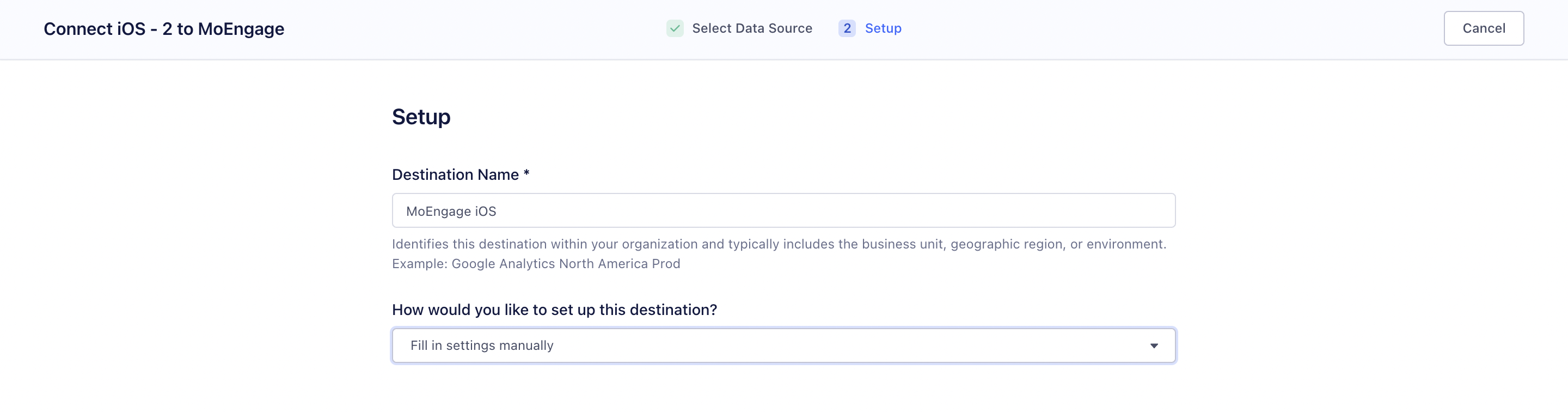The width and height of the screenshot is (1568, 412).
Task: Click the green checkmark step icon
Action: pos(675,29)
